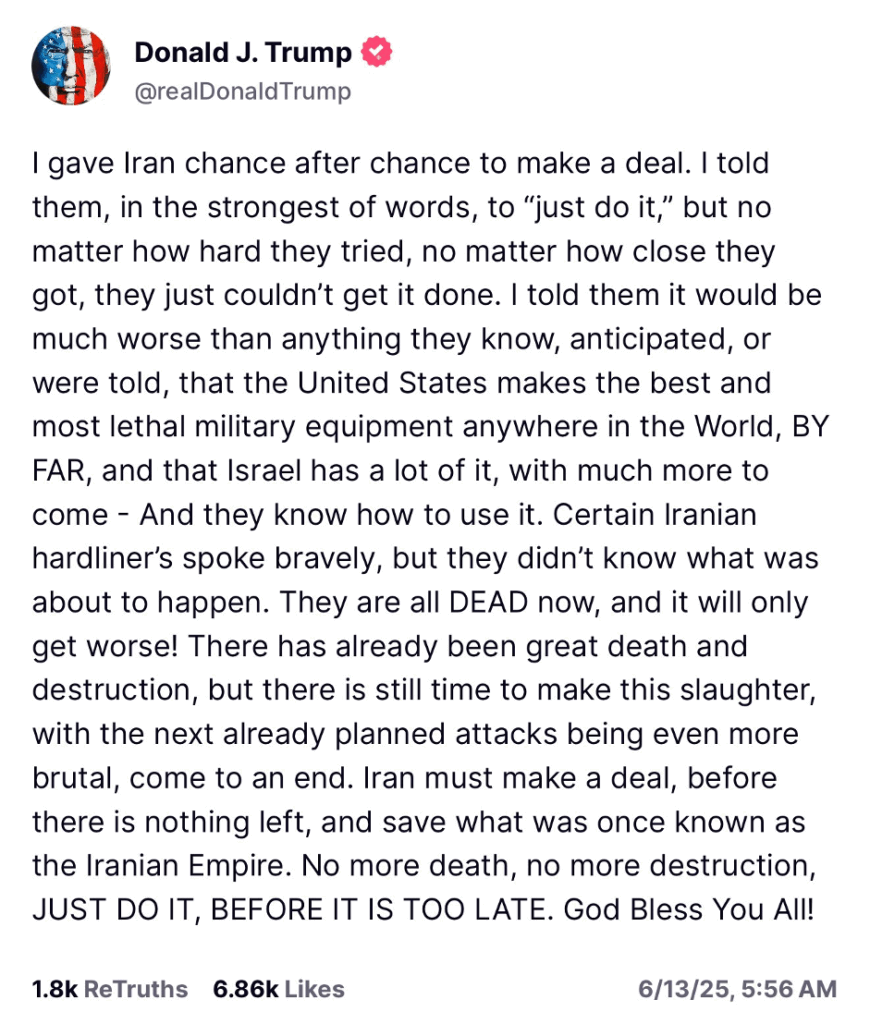Image resolution: width=870 pixels, height=1024 pixels.
Task: Click the @realDonaldTrump handle
Action: click(x=243, y=92)
